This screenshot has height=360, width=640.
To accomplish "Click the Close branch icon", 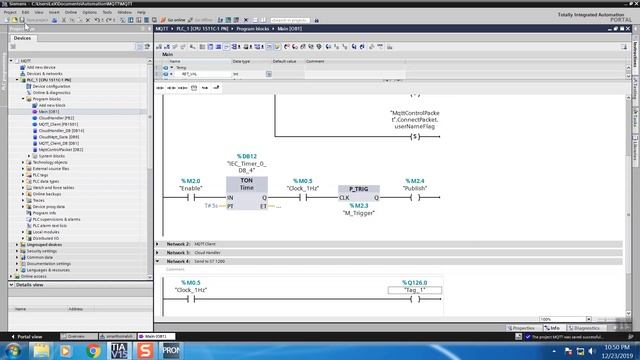I will click(216, 88).
